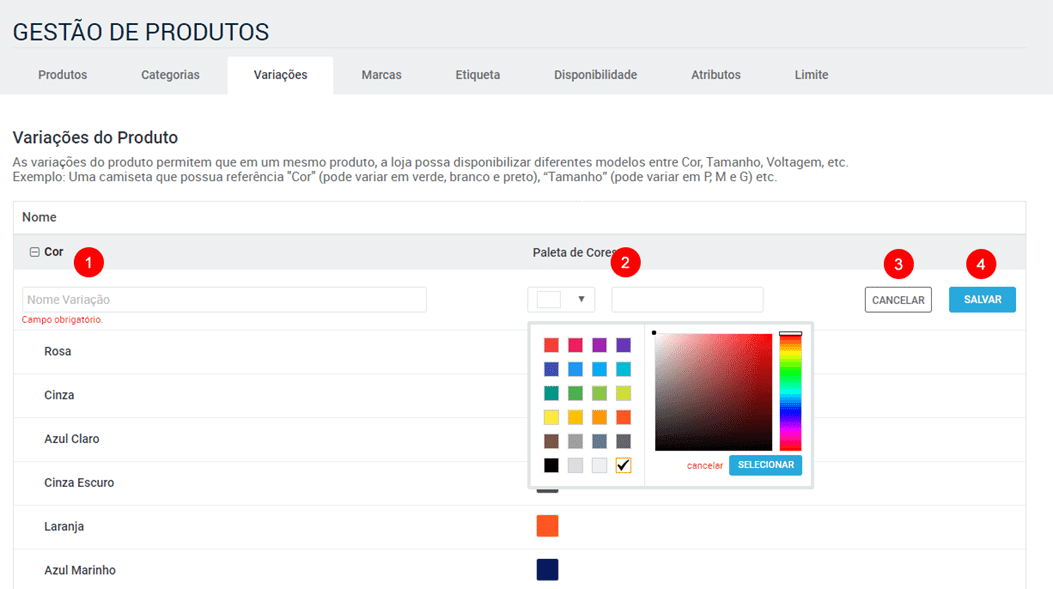The image size is (1053, 589).
Task: Click the SALVAR button
Action: click(982, 300)
